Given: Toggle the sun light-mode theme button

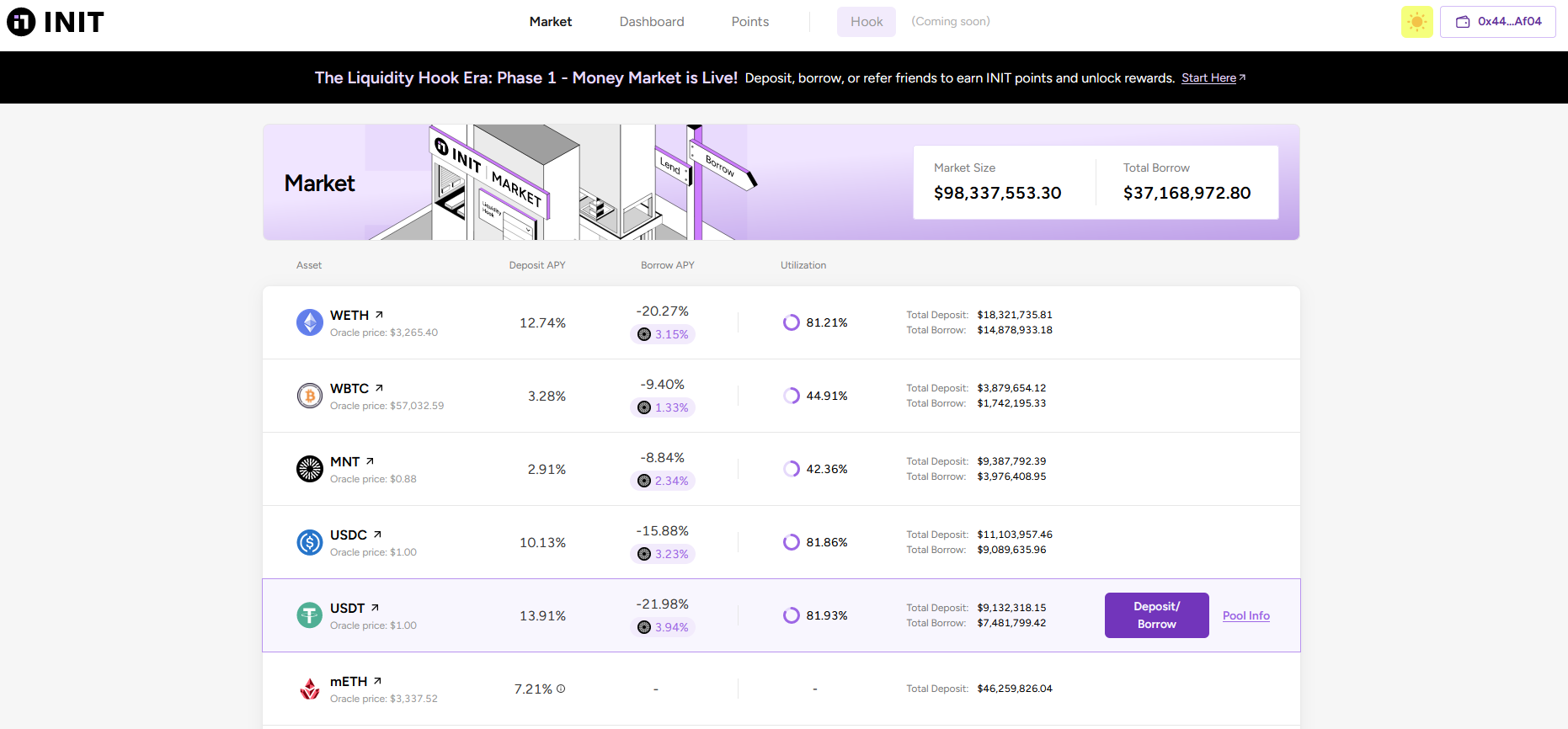Looking at the screenshot, I should tap(1416, 22).
